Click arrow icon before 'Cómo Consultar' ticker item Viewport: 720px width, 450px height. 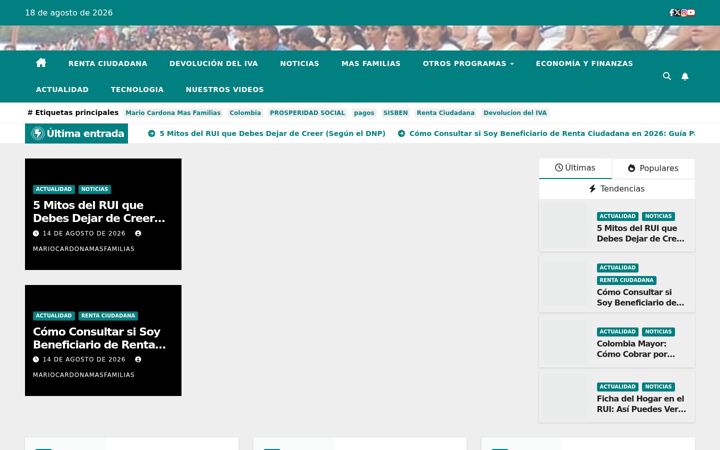point(401,134)
